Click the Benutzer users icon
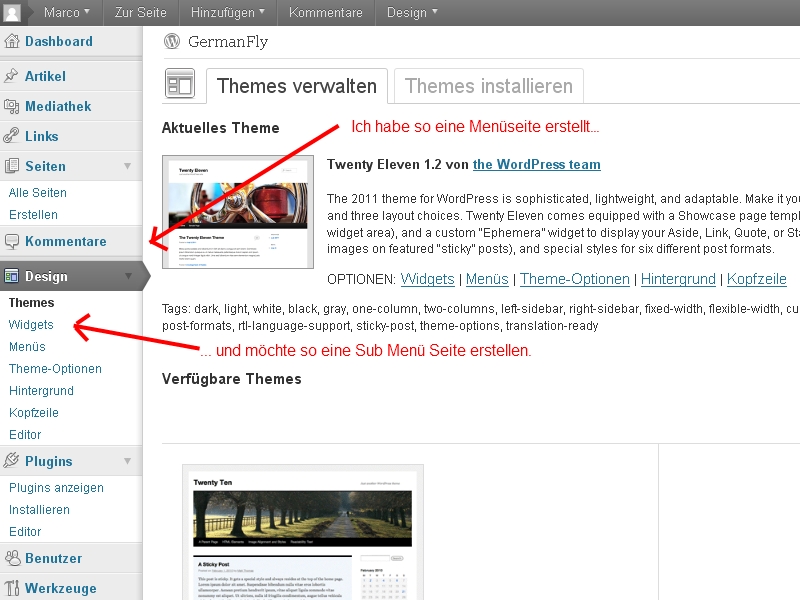The width and height of the screenshot is (800, 600). (x=12, y=558)
